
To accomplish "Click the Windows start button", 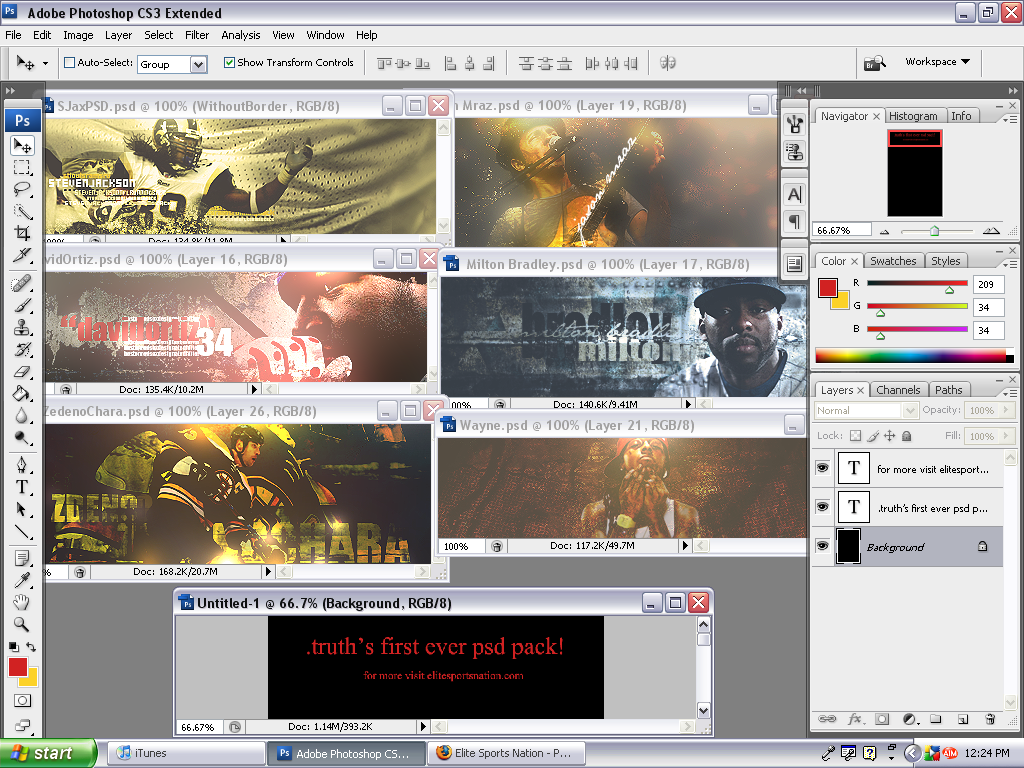I will pyautogui.click(x=48, y=753).
